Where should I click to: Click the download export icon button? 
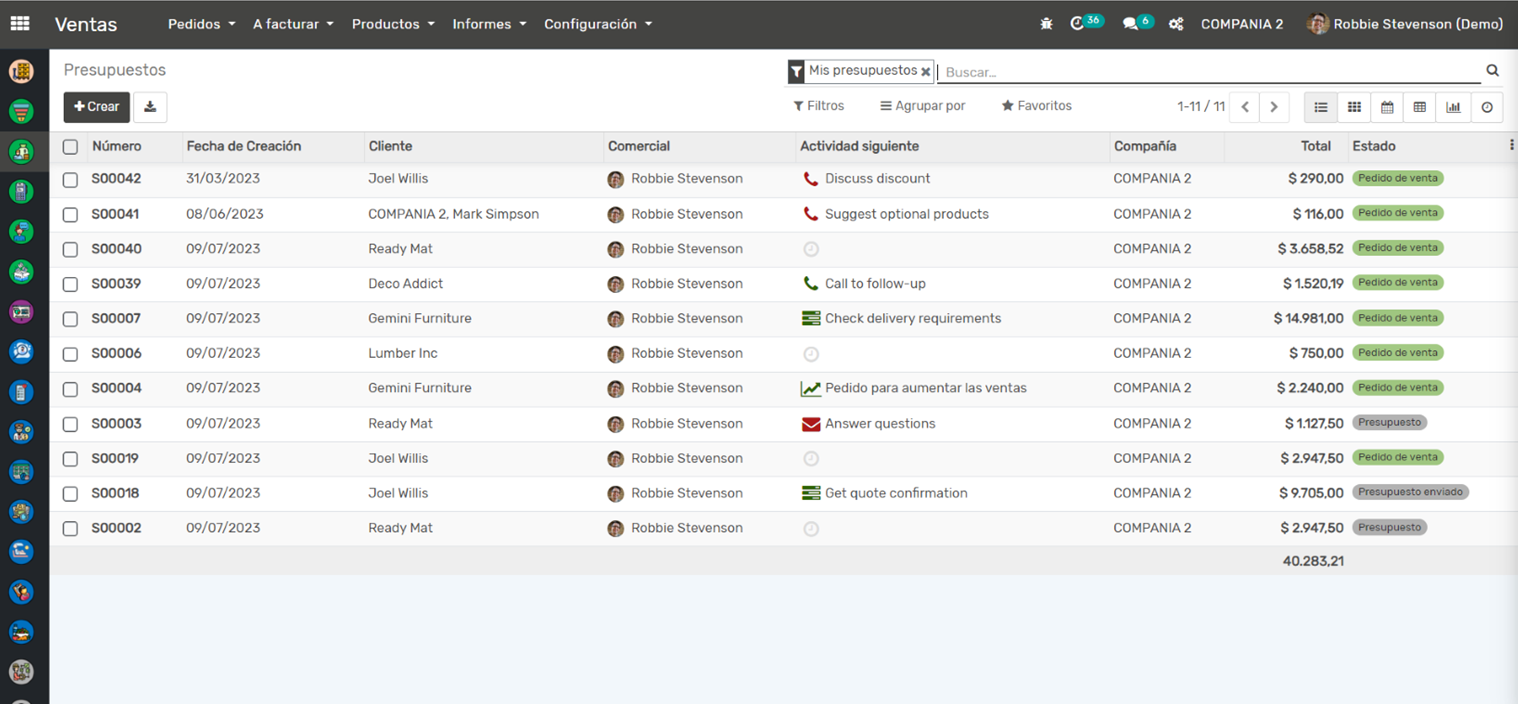(x=150, y=107)
